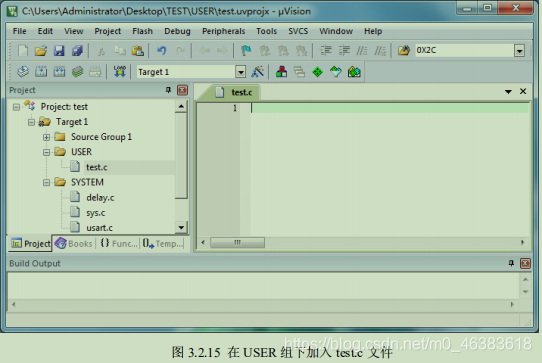Download to flash with LOAD icon
The image size is (542, 363).
120,72
